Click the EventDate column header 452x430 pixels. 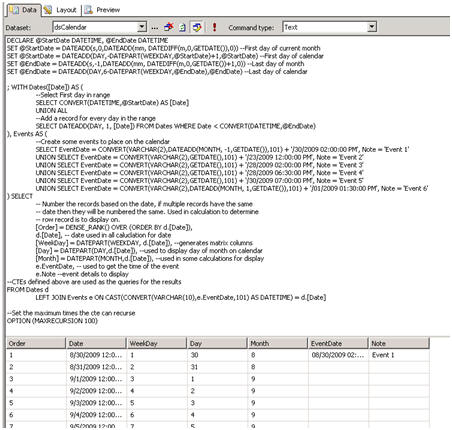tap(338, 343)
